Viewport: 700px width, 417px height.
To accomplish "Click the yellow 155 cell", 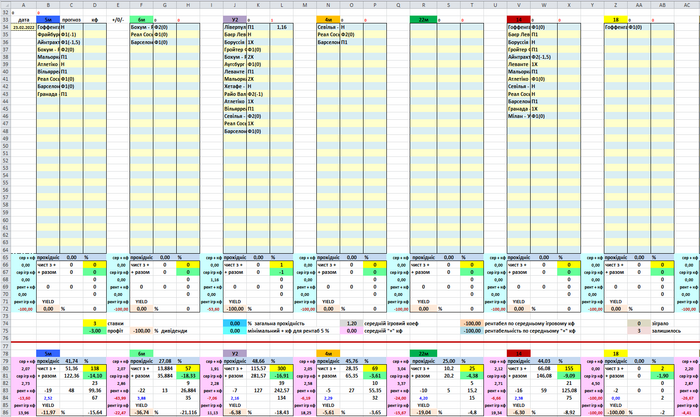I will click(569, 368).
